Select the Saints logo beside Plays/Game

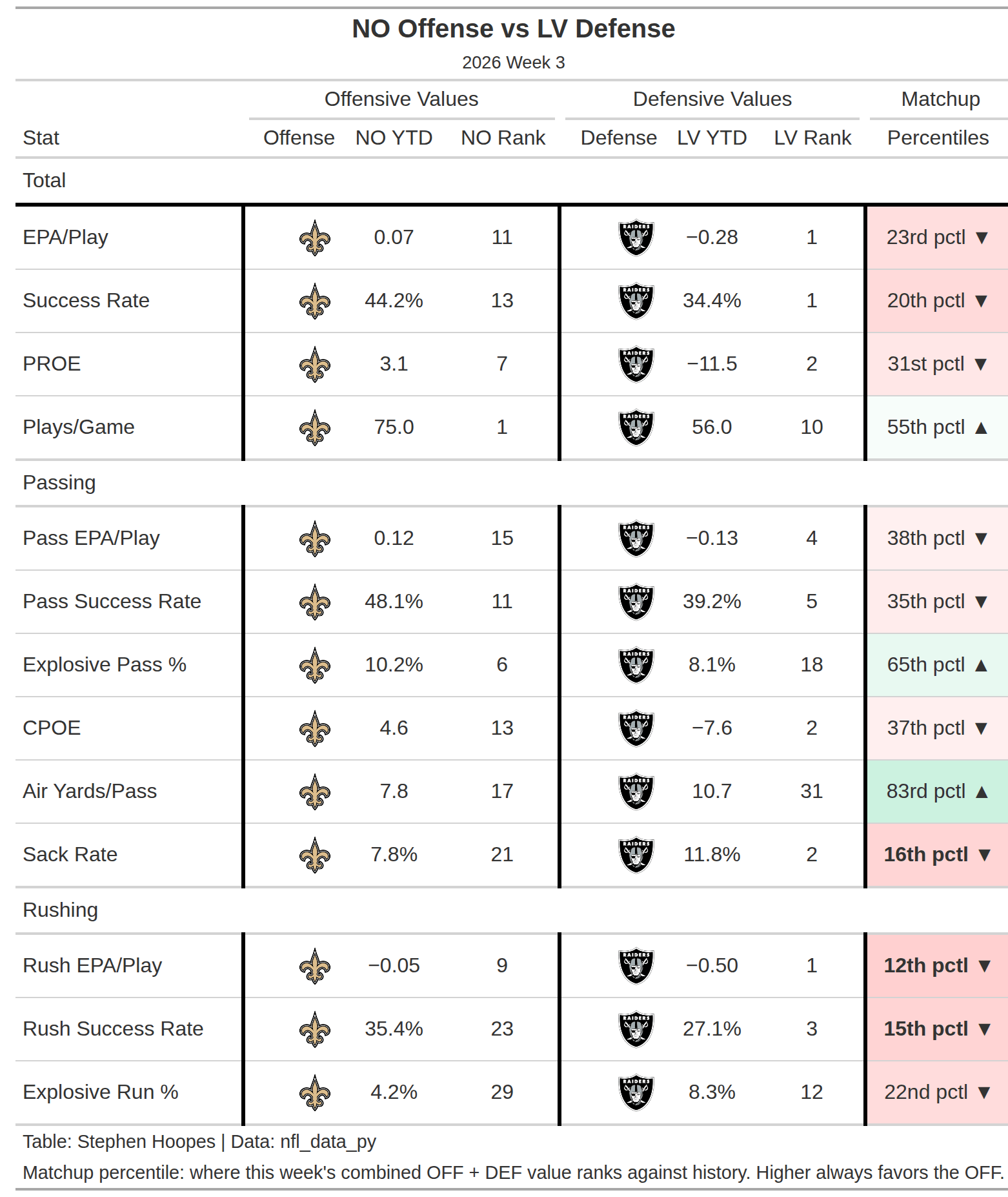click(x=315, y=427)
